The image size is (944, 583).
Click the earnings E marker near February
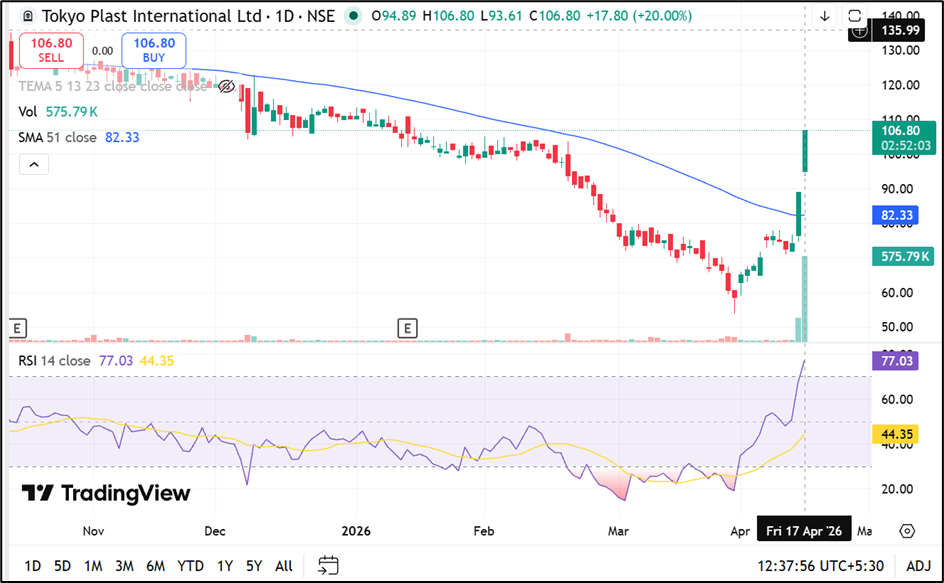coord(406,327)
